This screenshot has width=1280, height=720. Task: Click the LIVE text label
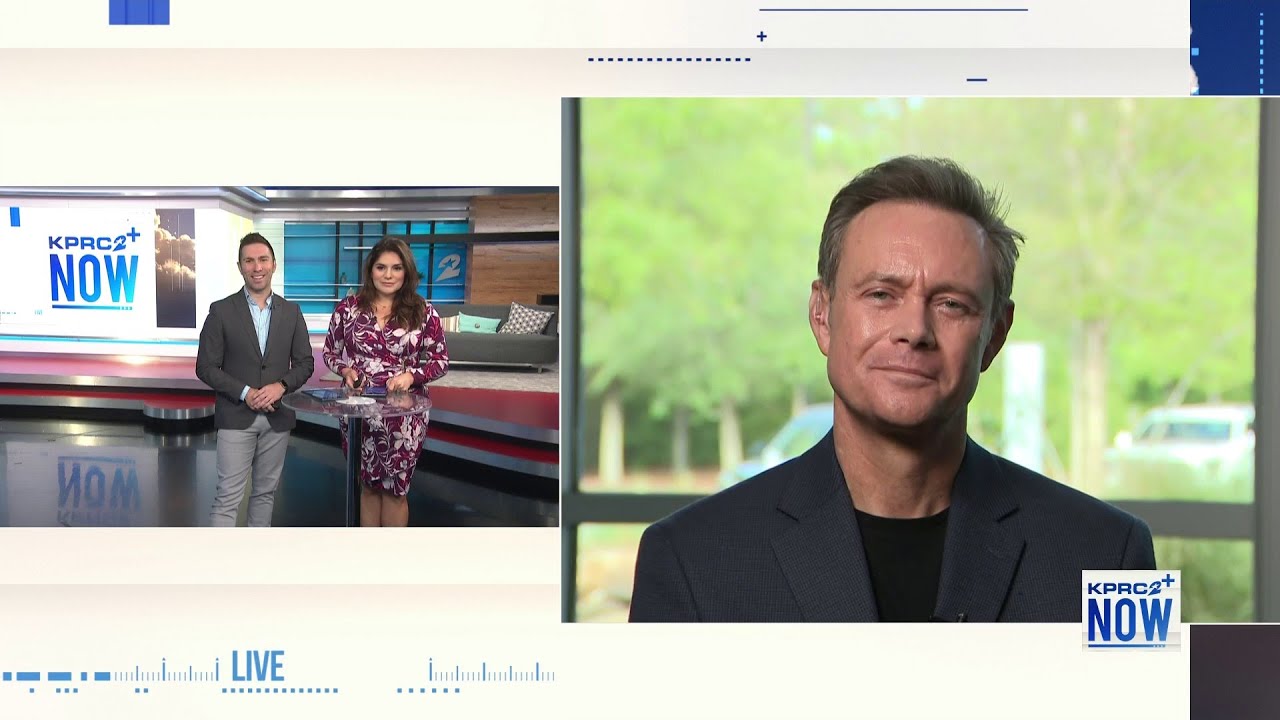pyautogui.click(x=258, y=666)
